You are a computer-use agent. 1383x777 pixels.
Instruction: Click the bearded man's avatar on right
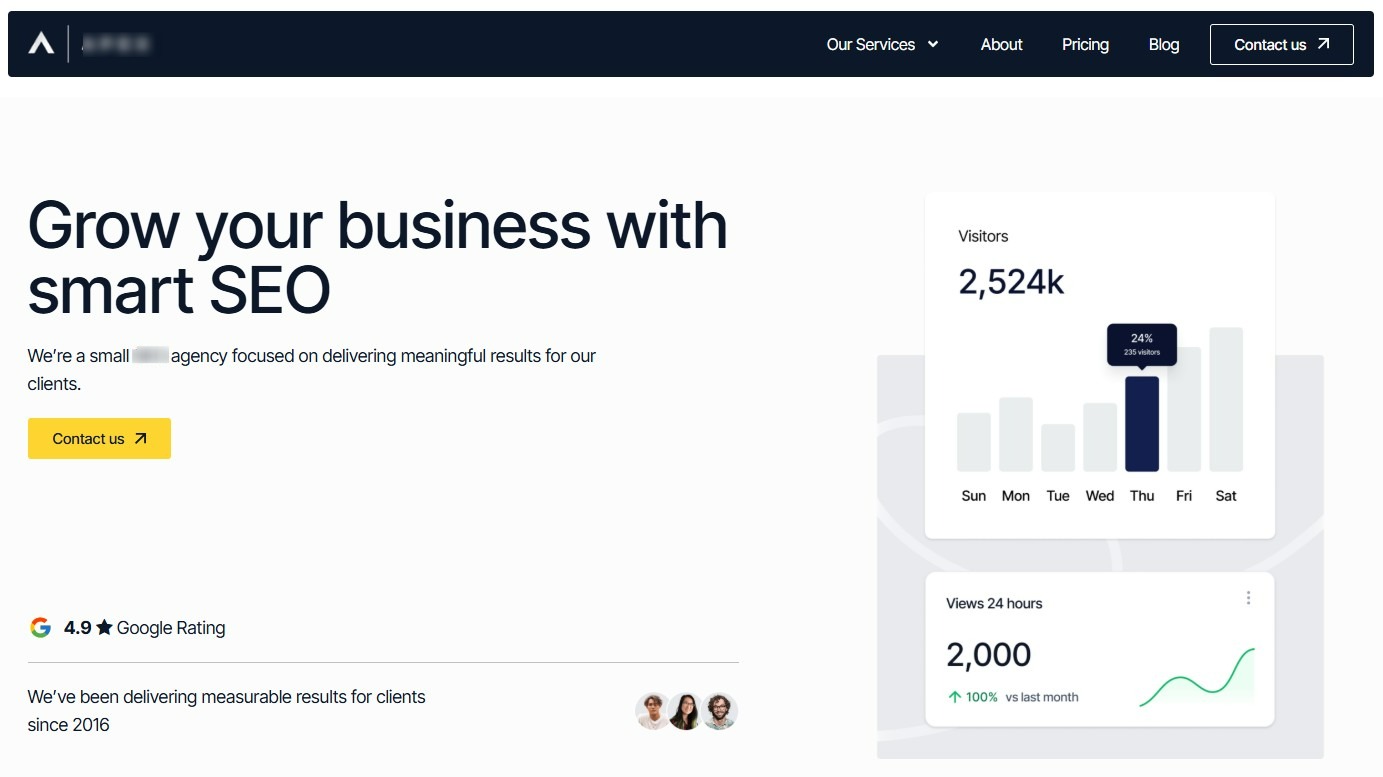(x=719, y=711)
